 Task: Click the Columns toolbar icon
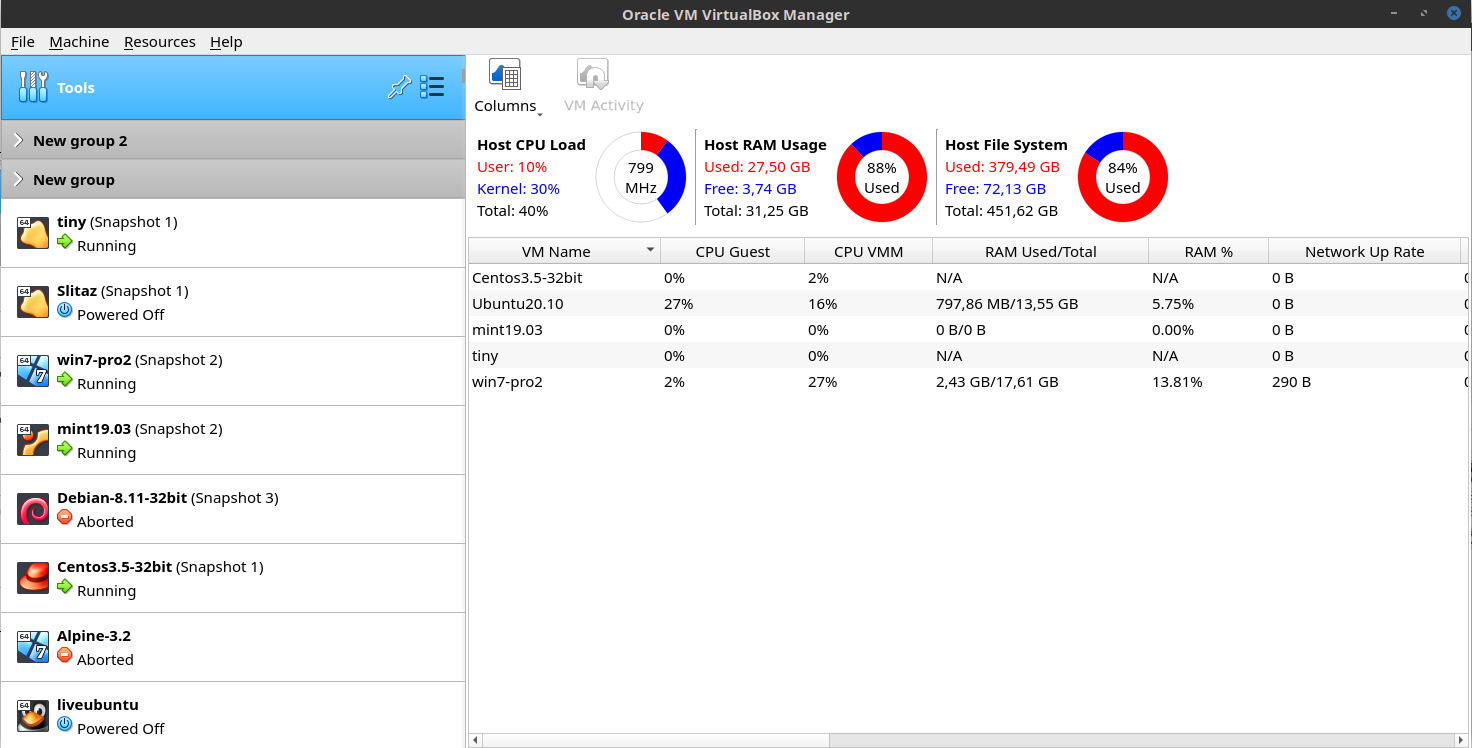505,75
